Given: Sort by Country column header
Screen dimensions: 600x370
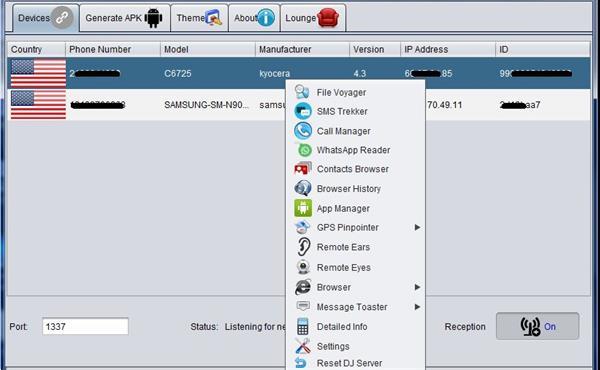Looking at the screenshot, I should 36,49.
